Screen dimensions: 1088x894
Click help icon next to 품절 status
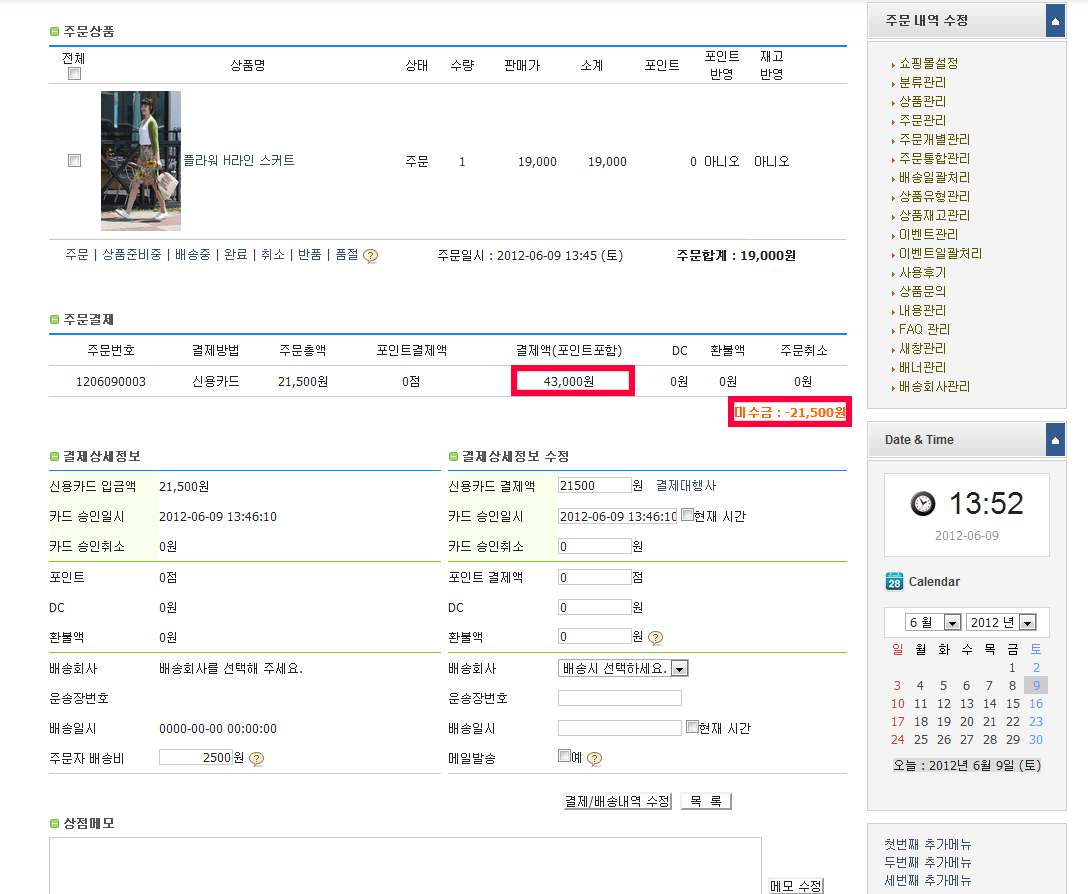coord(370,256)
